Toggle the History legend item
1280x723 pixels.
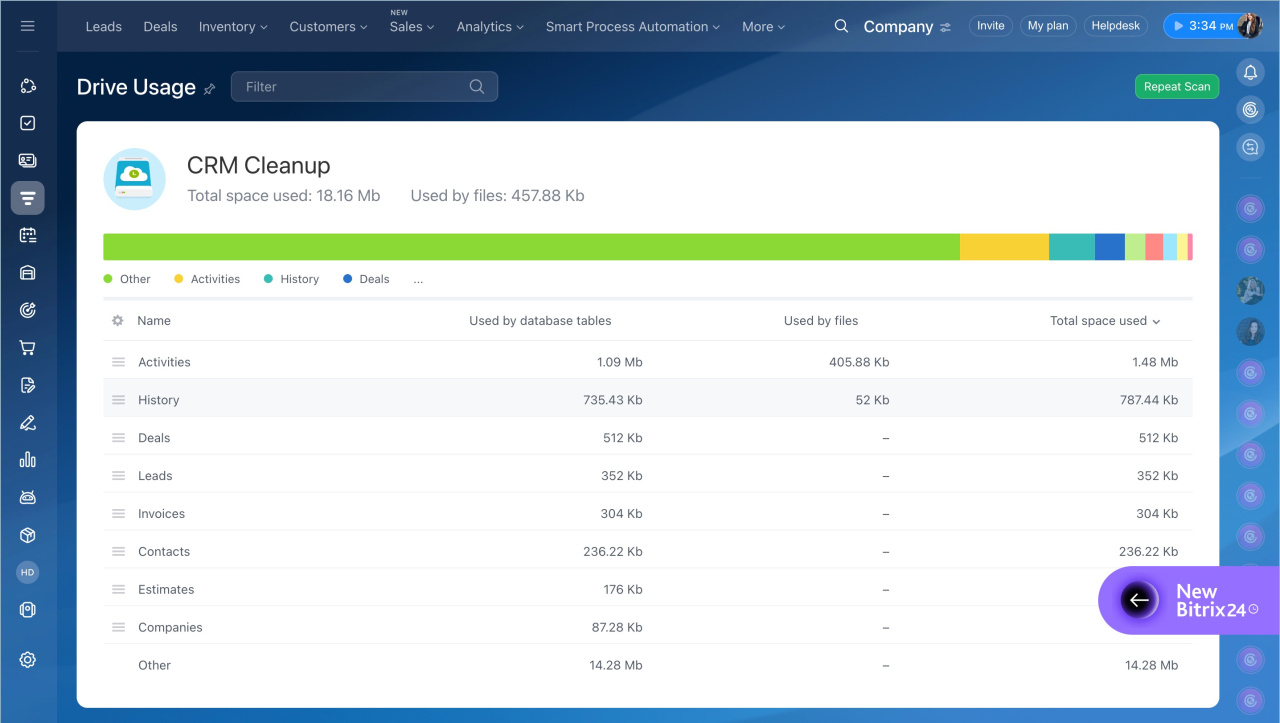[291, 279]
